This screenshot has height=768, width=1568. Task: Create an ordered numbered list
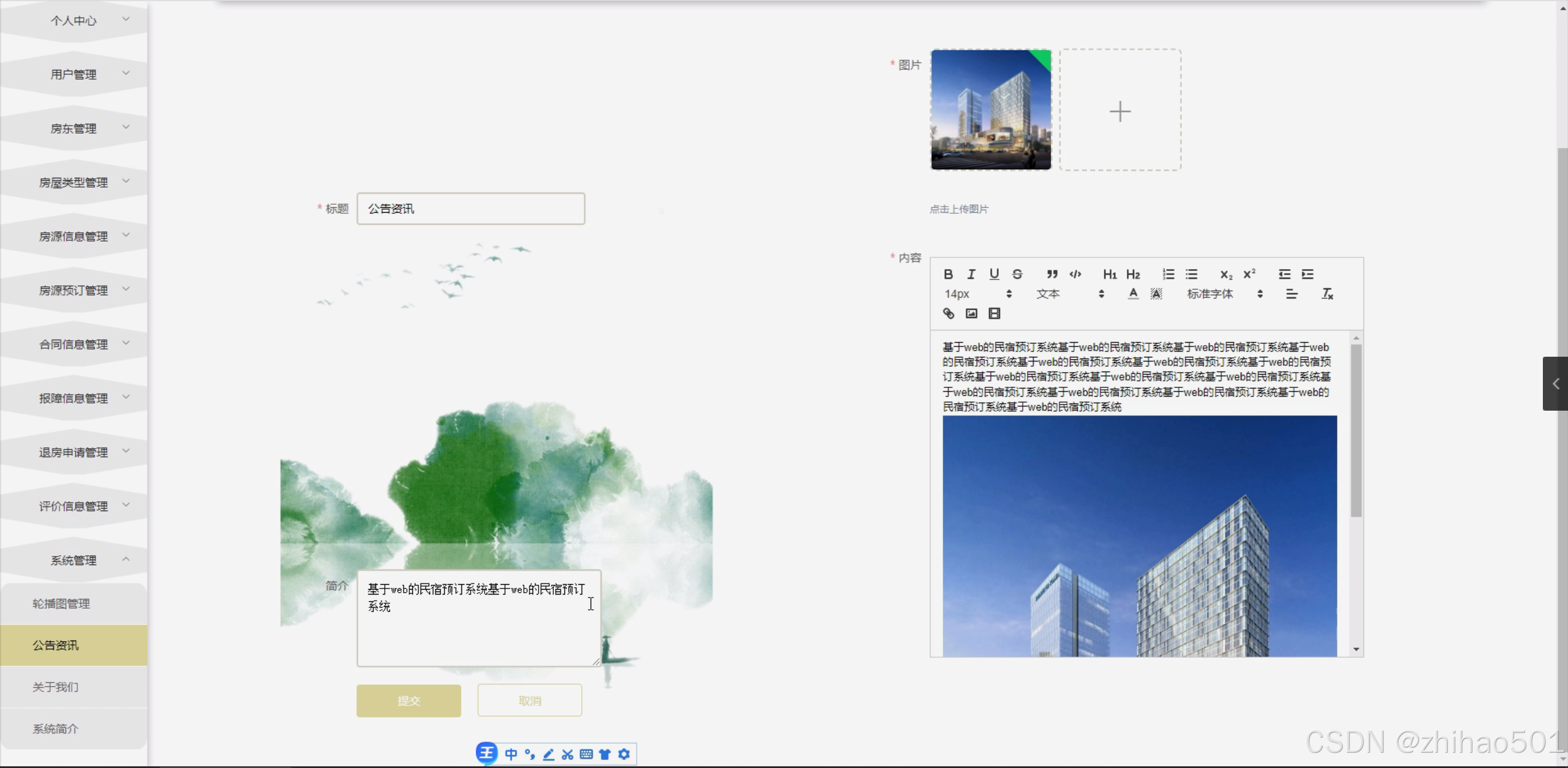1168,274
